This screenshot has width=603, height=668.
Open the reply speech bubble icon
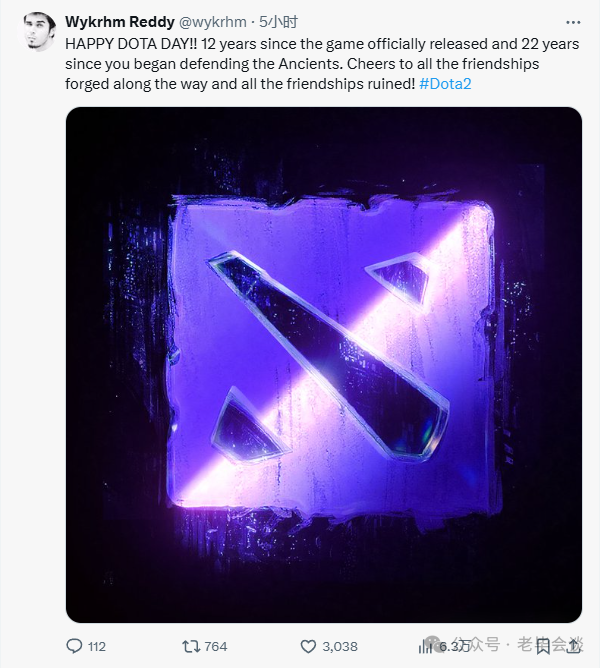tap(74, 646)
